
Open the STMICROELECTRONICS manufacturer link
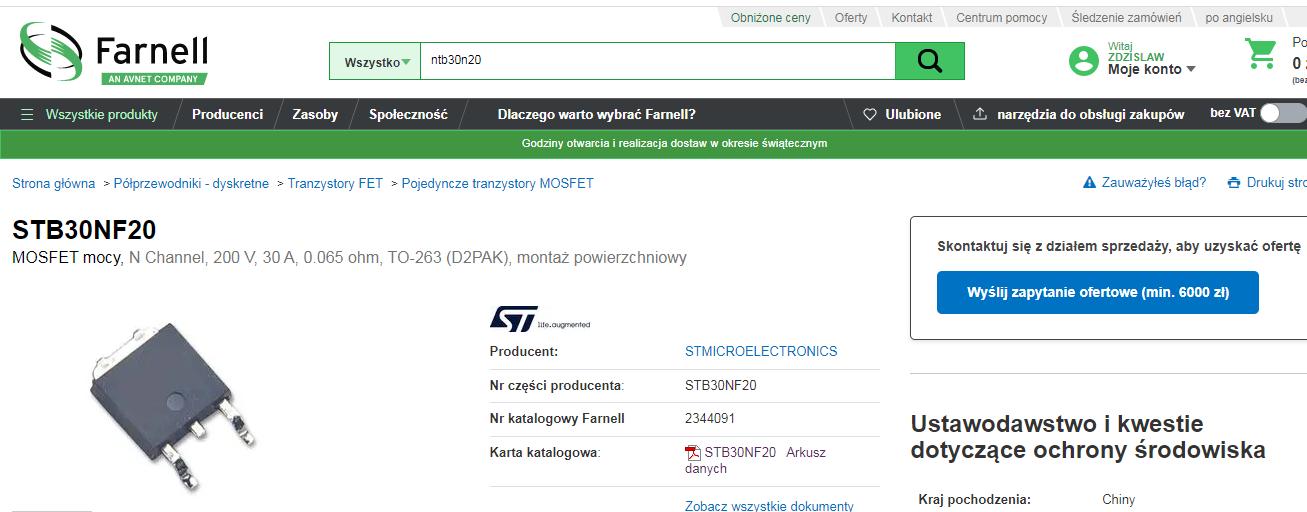[761, 351]
